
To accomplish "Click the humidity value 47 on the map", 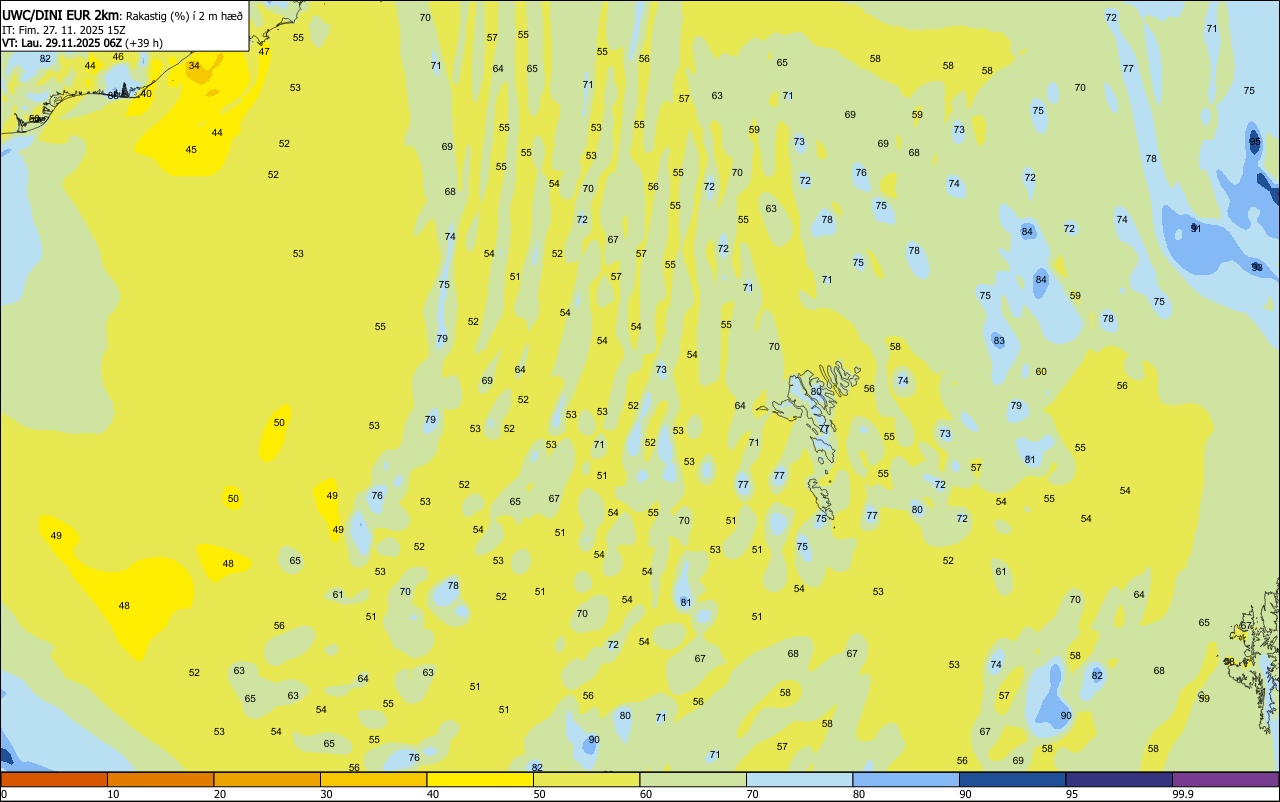I will tap(264, 51).
